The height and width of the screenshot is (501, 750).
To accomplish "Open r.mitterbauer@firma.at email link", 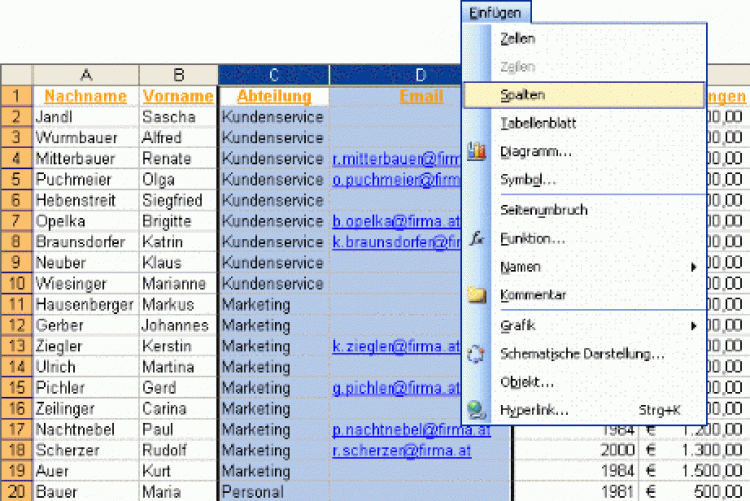I will click(x=396, y=159).
